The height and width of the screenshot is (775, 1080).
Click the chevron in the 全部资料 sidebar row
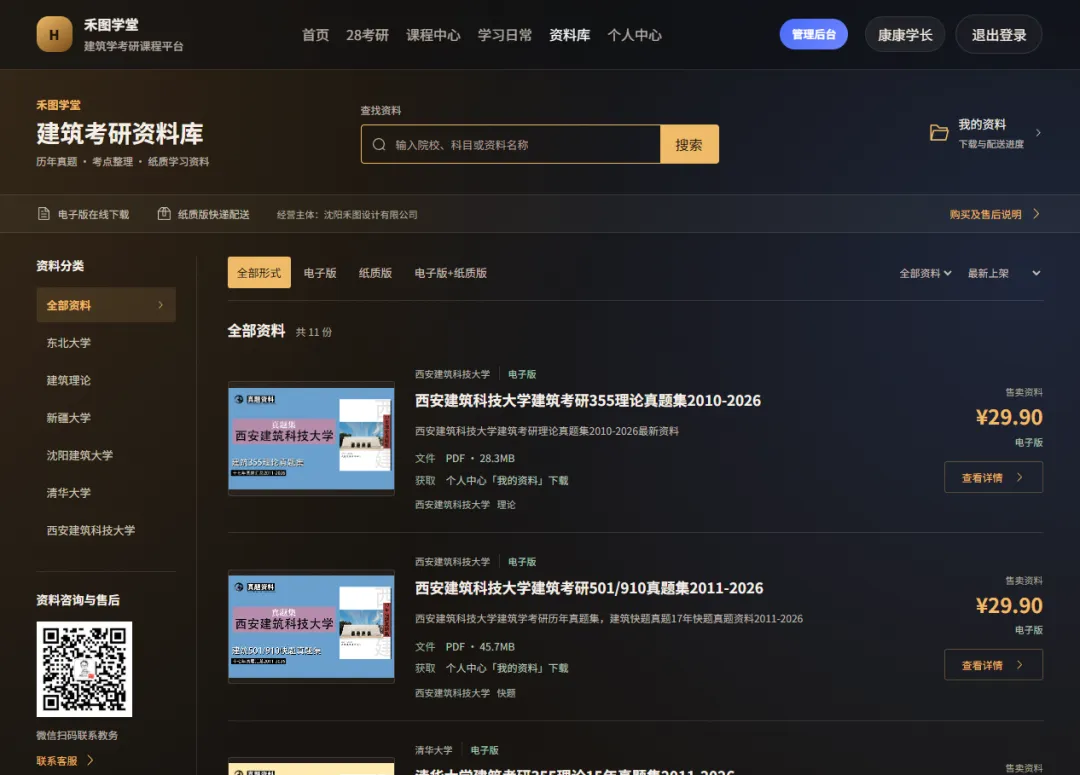pos(160,305)
